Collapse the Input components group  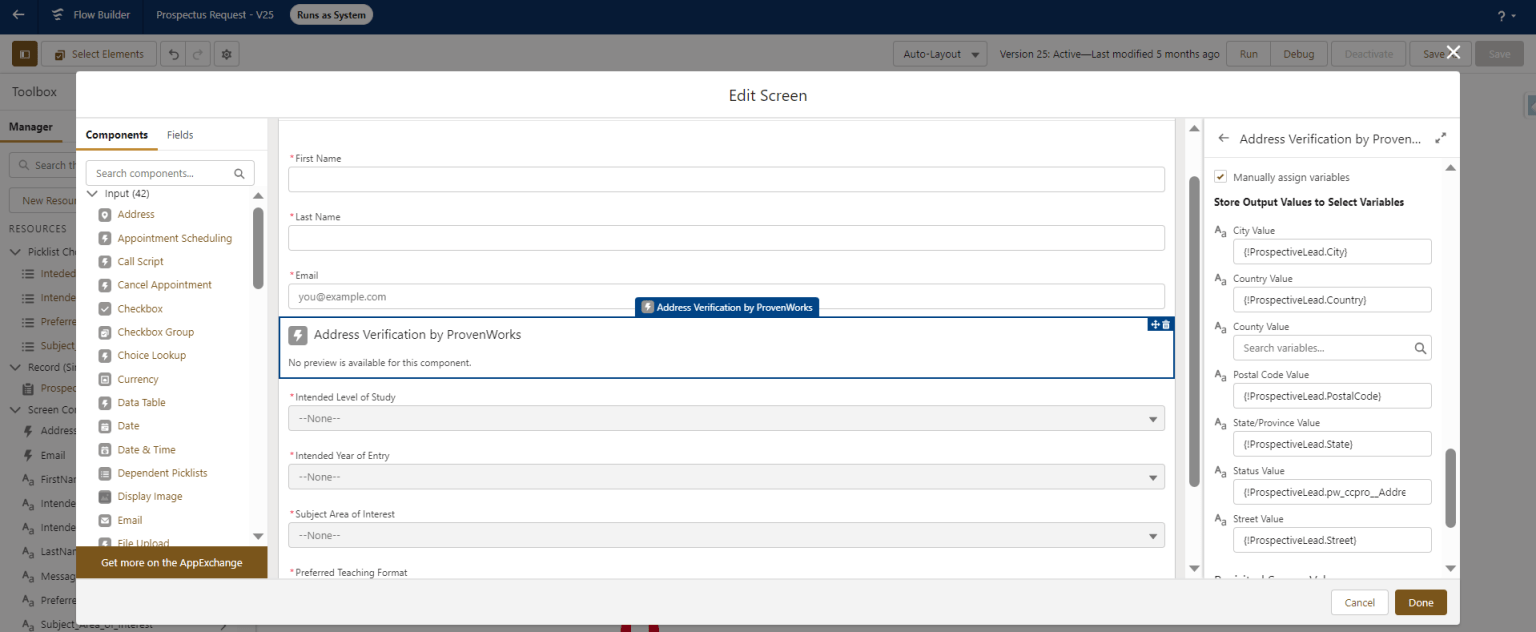pos(92,193)
